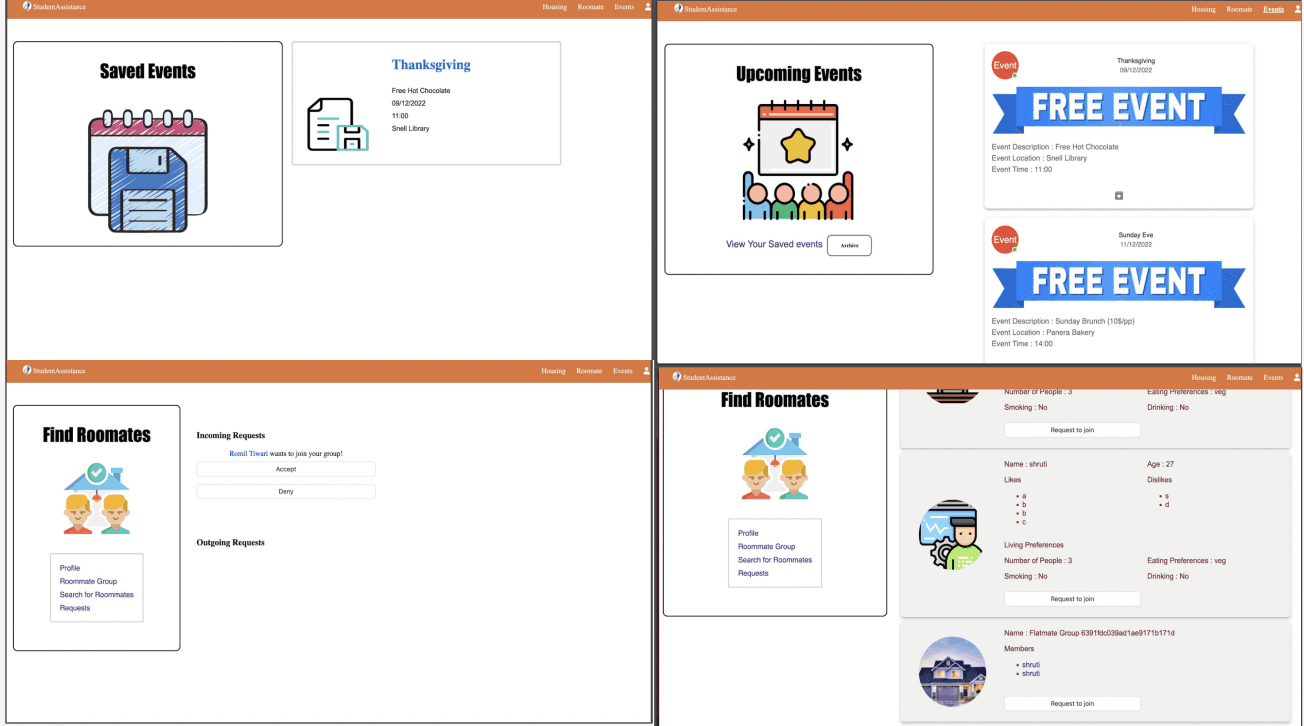
Task: Click the house avatar of the Flatmate Group
Action: (952, 671)
